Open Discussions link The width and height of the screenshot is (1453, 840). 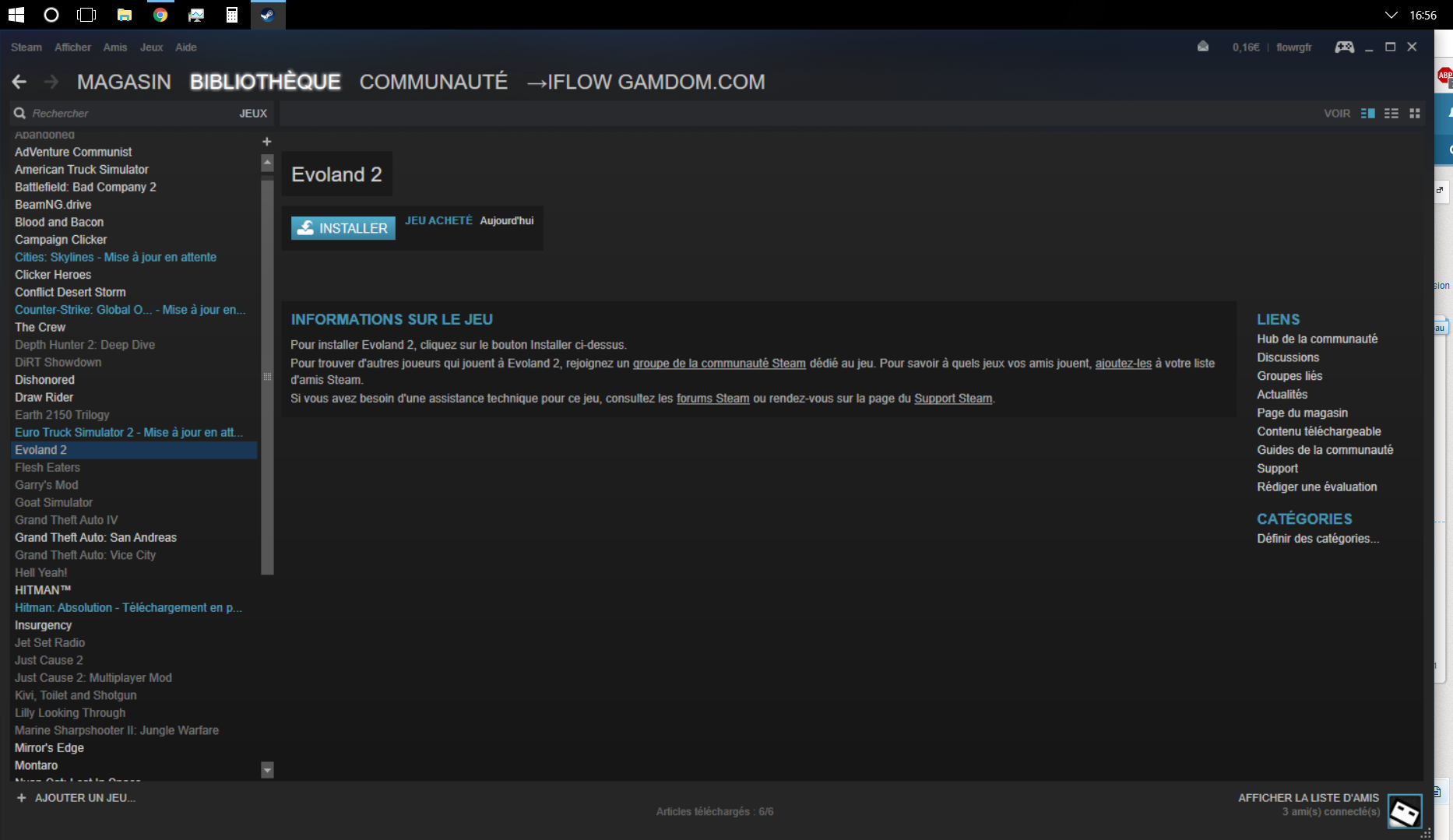pyautogui.click(x=1288, y=358)
